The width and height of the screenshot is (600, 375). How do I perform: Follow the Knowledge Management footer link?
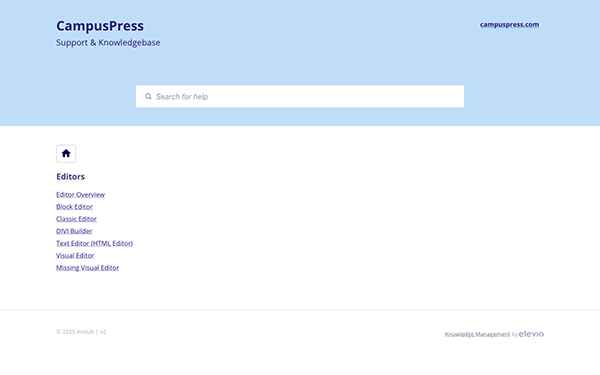477,334
